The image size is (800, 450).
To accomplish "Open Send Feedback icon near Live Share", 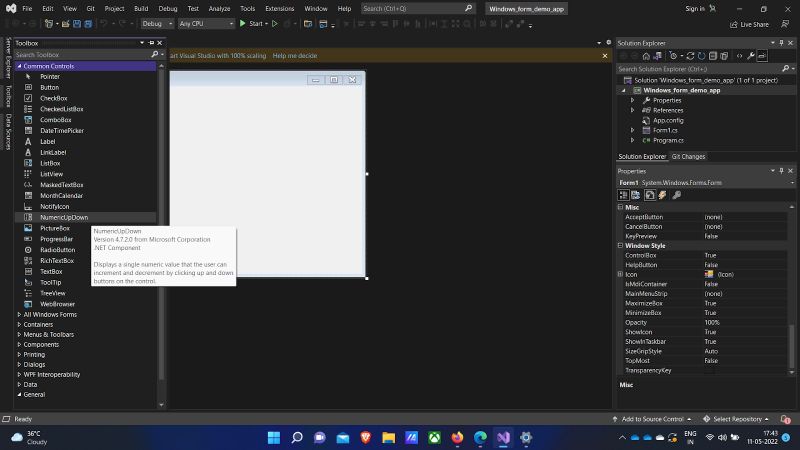I will pyautogui.click(x=785, y=24).
